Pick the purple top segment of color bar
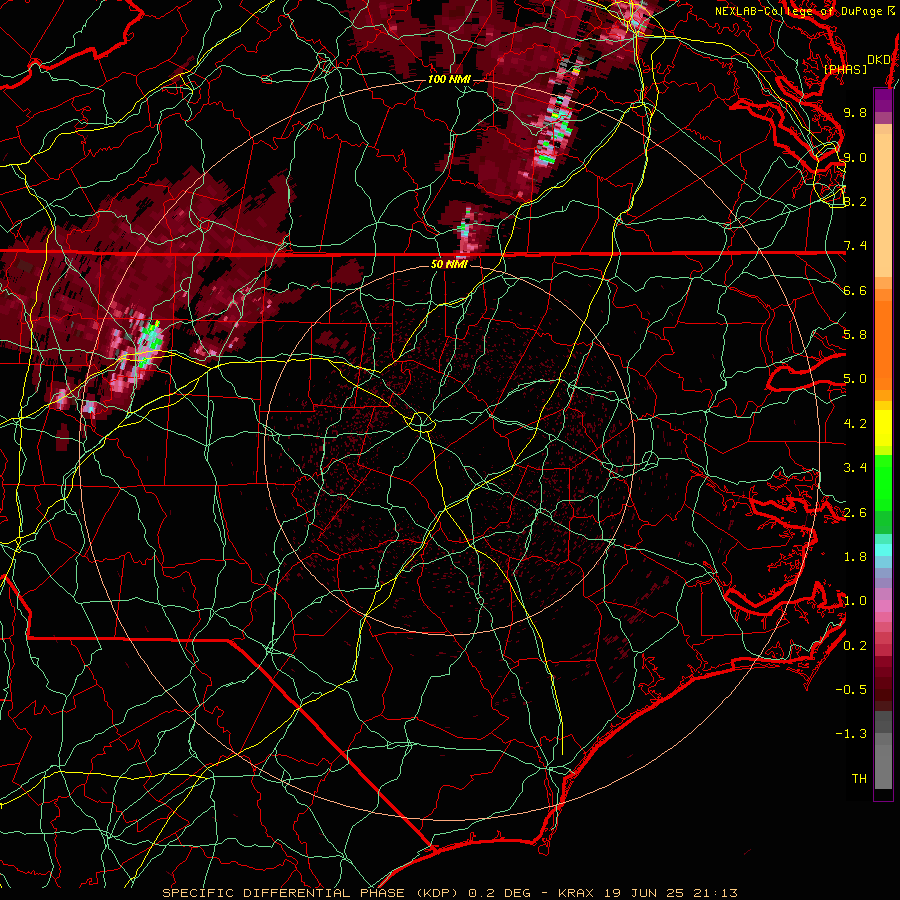The height and width of the screenshot is (900, 900). [x=883, y=100]
